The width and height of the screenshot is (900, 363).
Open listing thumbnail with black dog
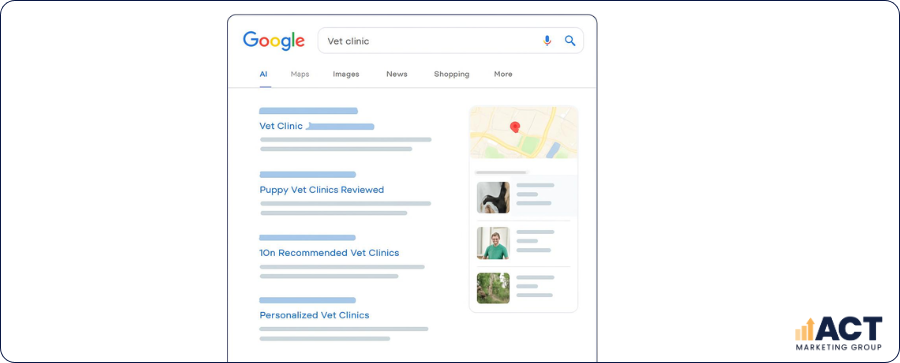(493, 198)
